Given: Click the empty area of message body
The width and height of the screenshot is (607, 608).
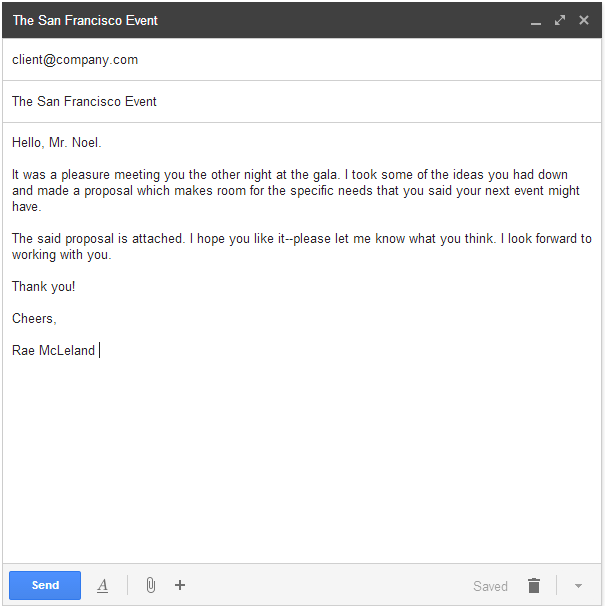Looking at the screenshot, I should 303,458.
